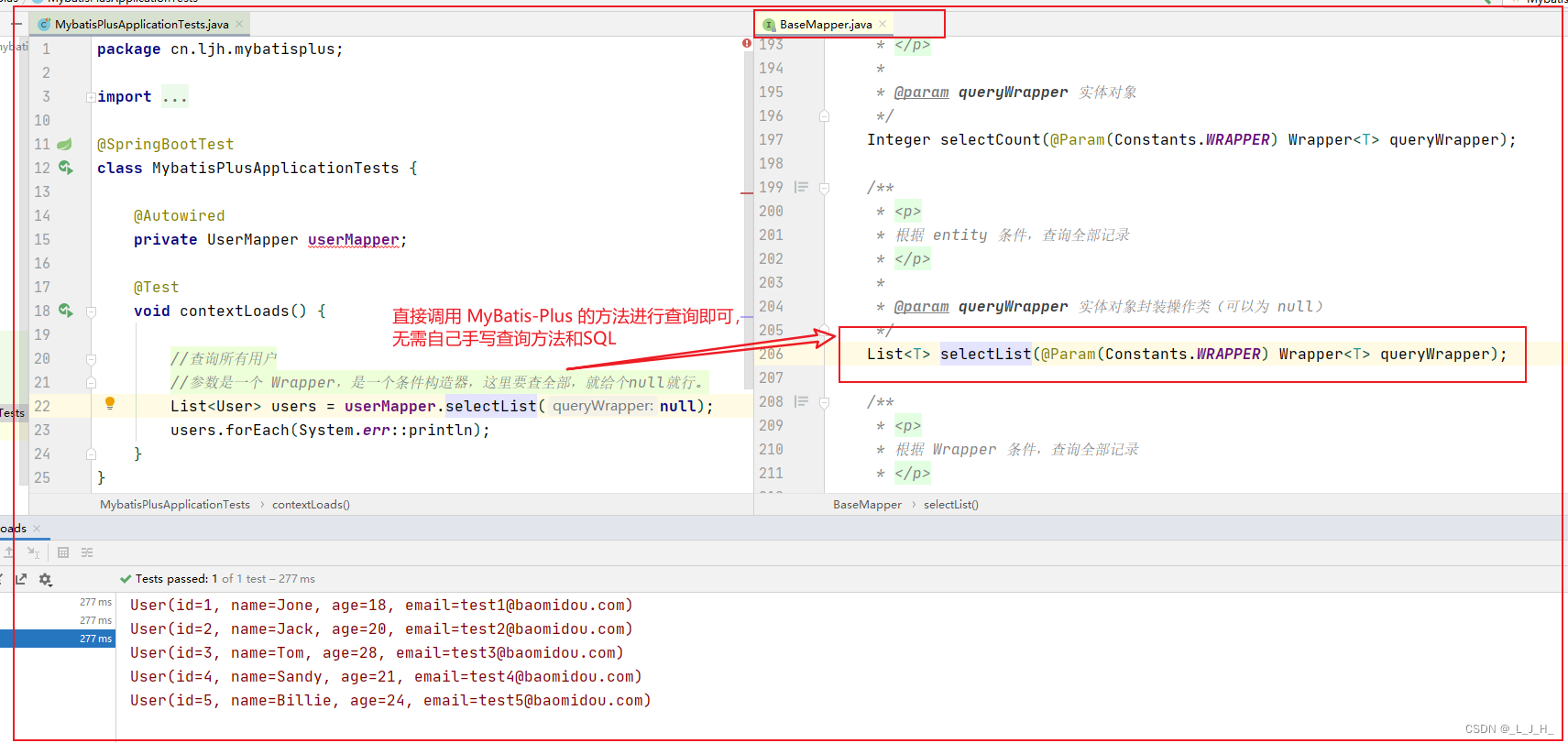Click the arrow-to-cursor icon in run toolbar
The width and height of the screenshot is (1568, 743).
pyautogui.click(x=33, y=552)
